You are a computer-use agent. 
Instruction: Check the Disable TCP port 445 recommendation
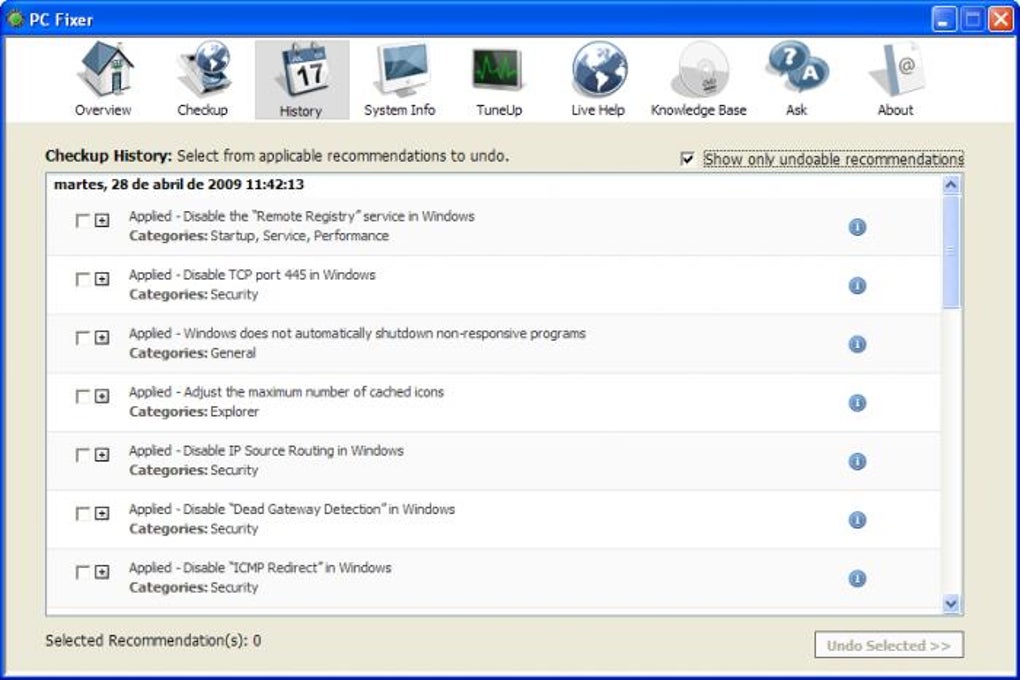click(83, 279)
